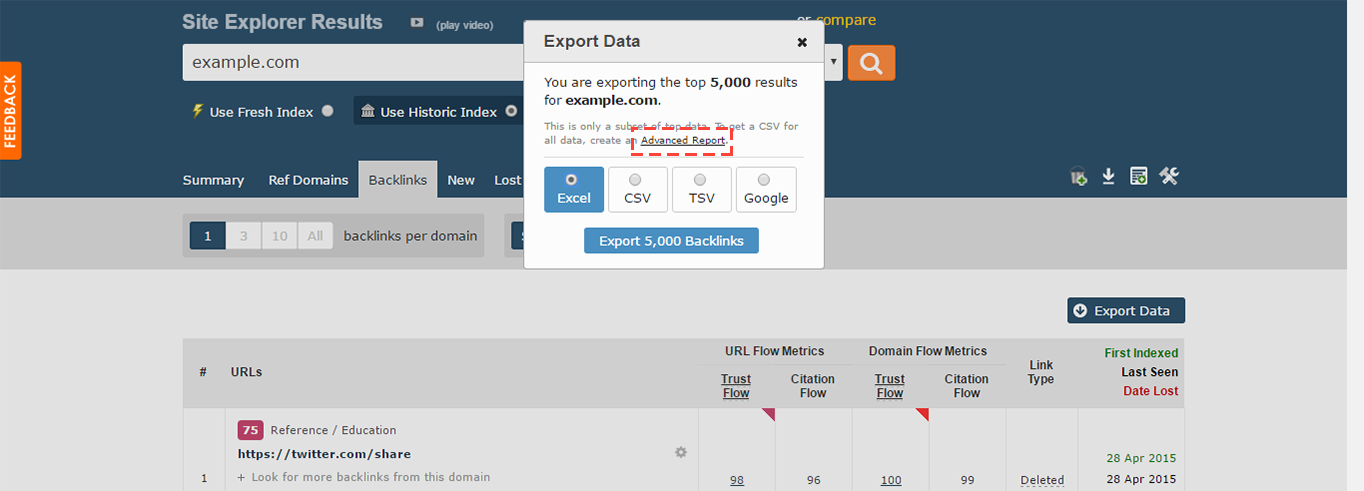The image size is (1364, 491).
Task: Sort by Domain Flow Metrics Trust Flow
Action: (890, 386)
